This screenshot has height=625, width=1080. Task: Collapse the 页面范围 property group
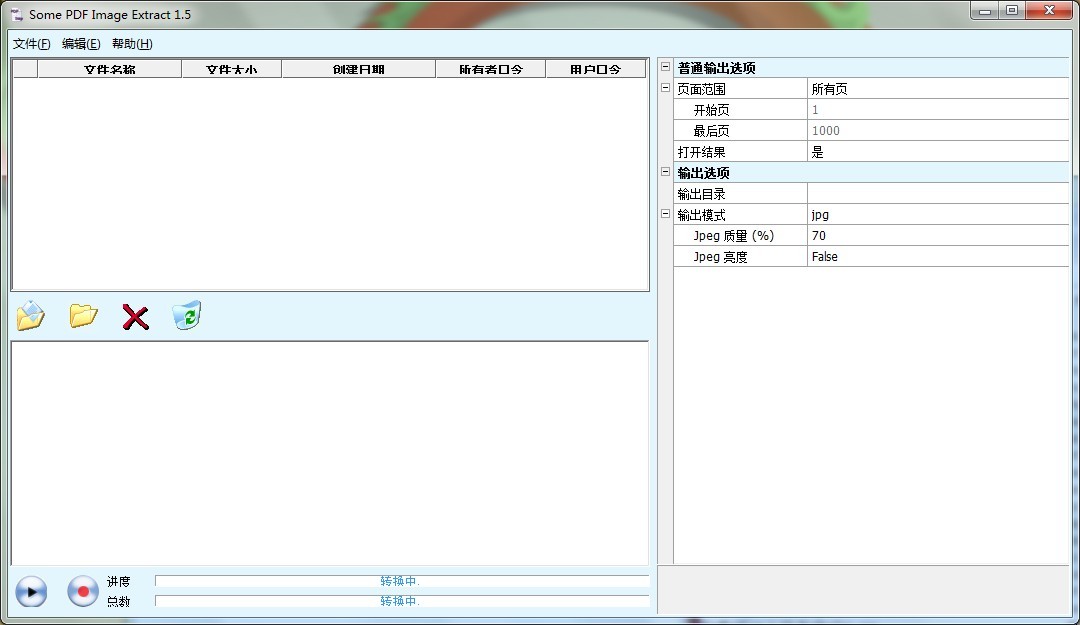click(666, 89)
